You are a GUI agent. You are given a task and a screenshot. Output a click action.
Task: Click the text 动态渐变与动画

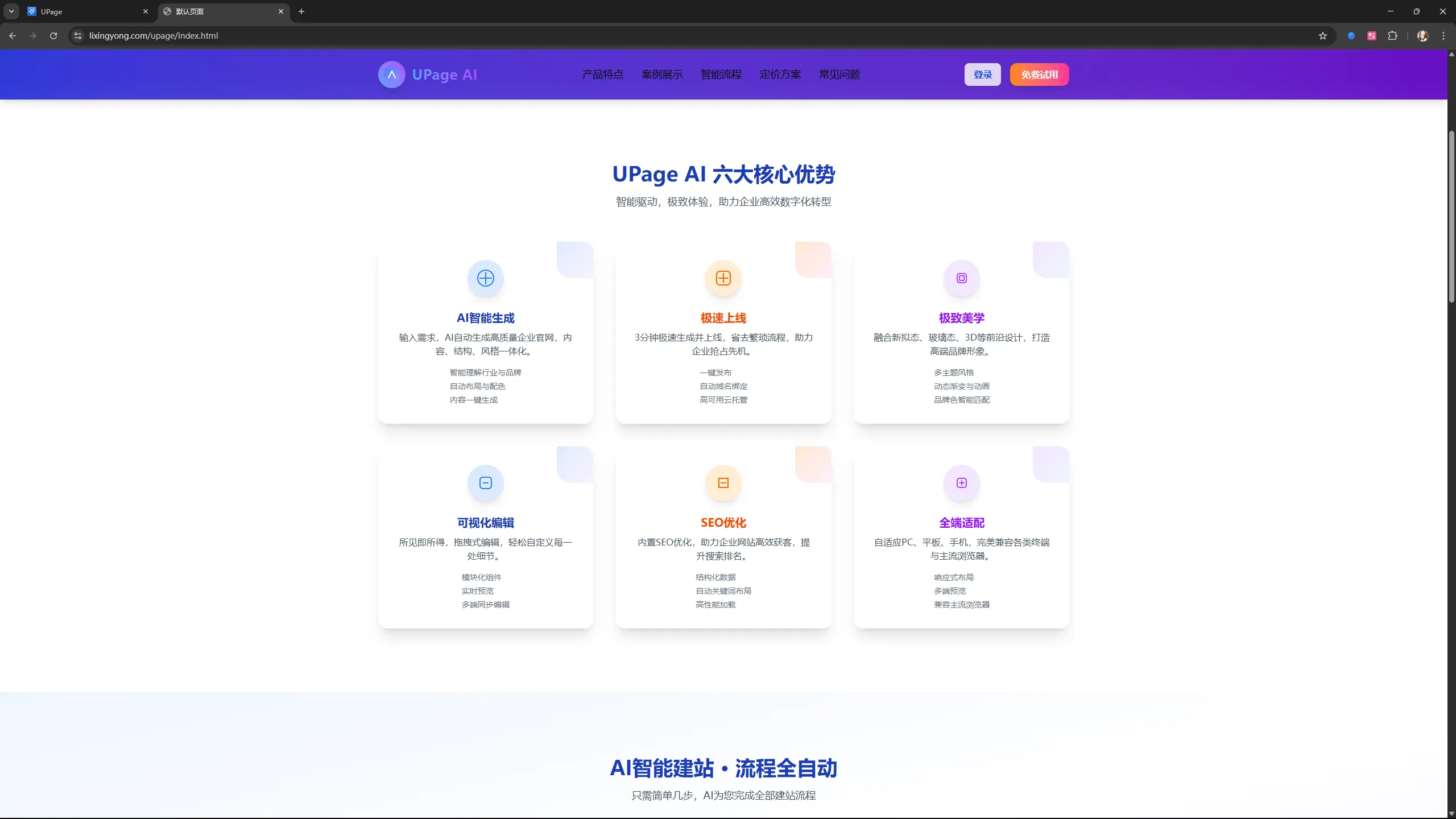click(962, 386)
